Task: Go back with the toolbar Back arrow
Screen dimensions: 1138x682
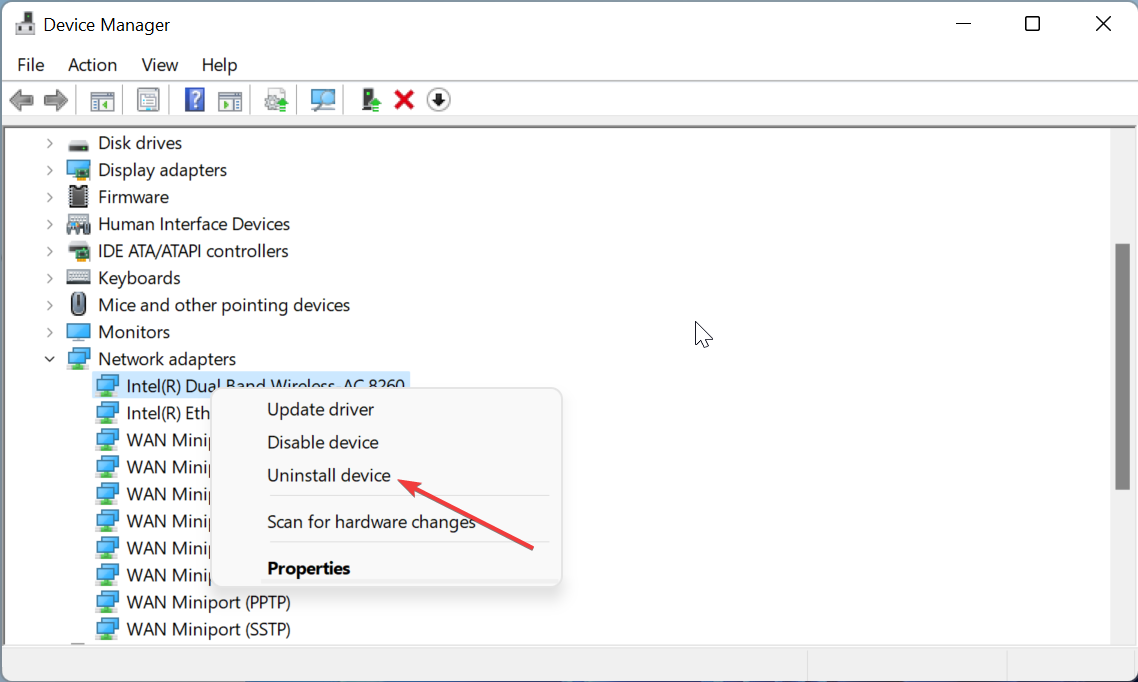Action: coord(22,100)
